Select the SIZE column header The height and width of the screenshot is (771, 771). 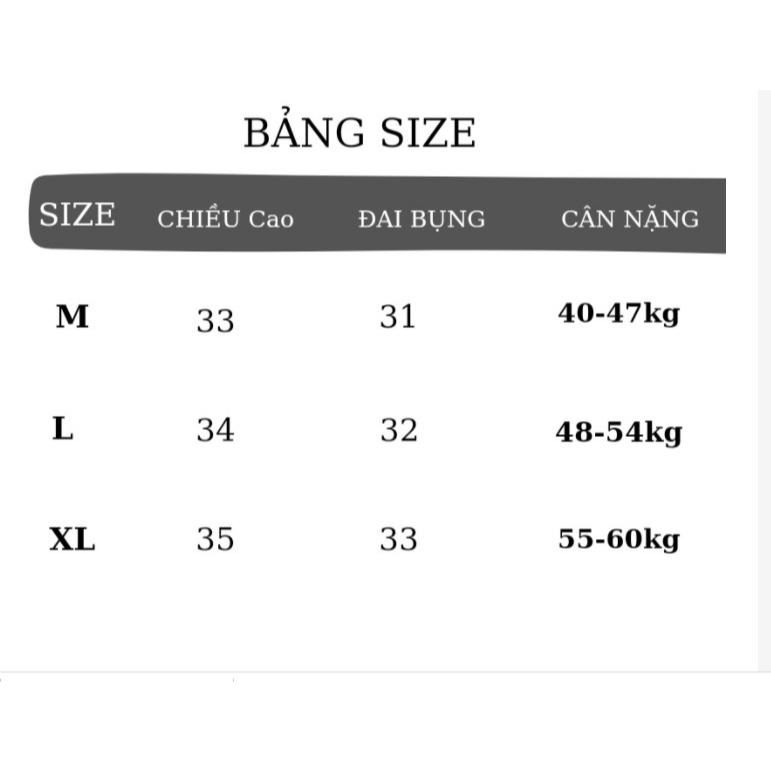click(77, 214)
